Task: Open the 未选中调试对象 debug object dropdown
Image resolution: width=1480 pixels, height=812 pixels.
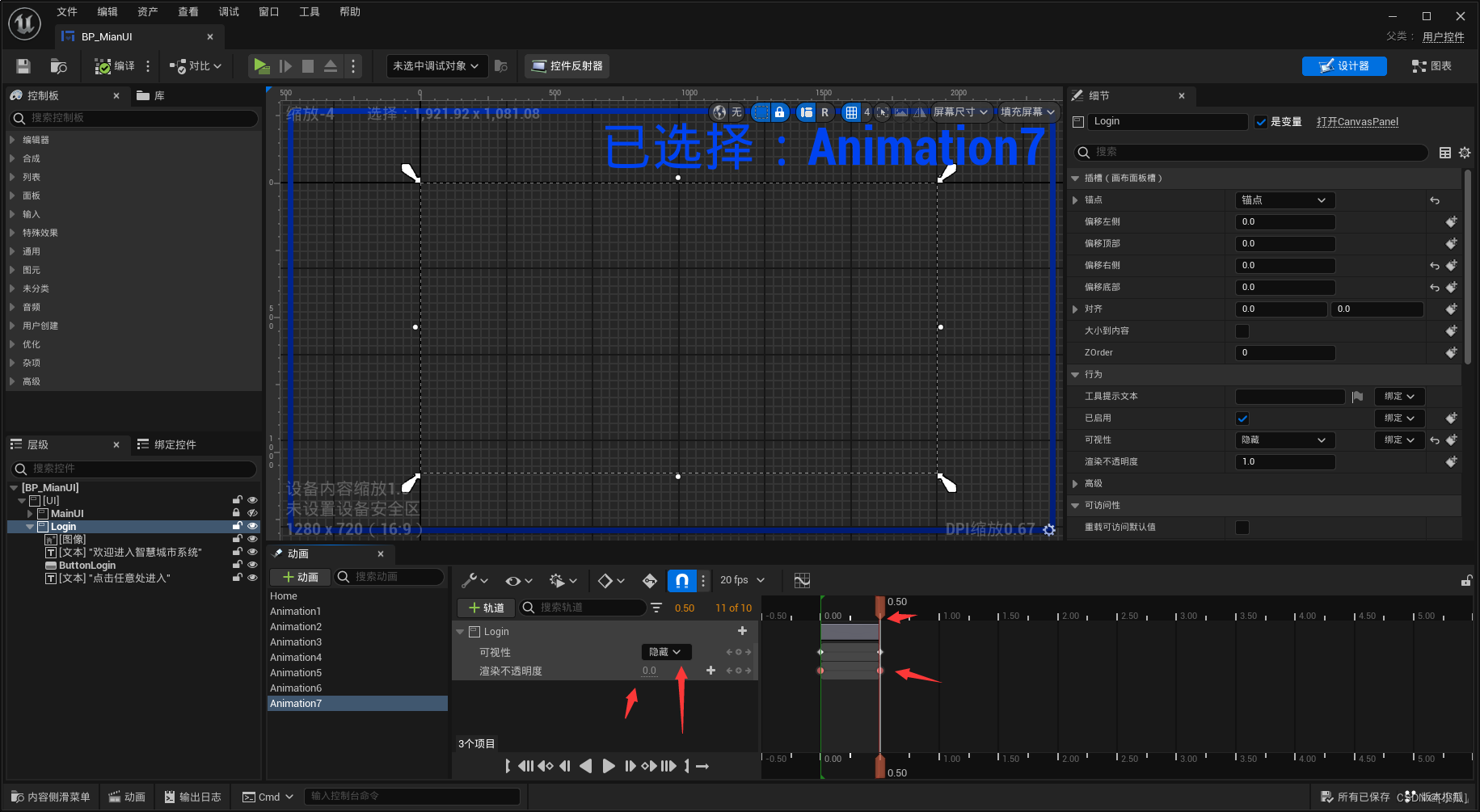Action: point(436,66)
